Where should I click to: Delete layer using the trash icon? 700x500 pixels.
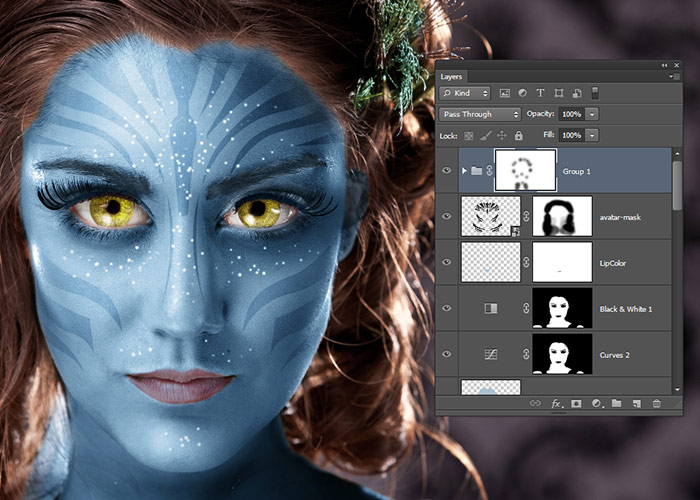pos(657,403)
